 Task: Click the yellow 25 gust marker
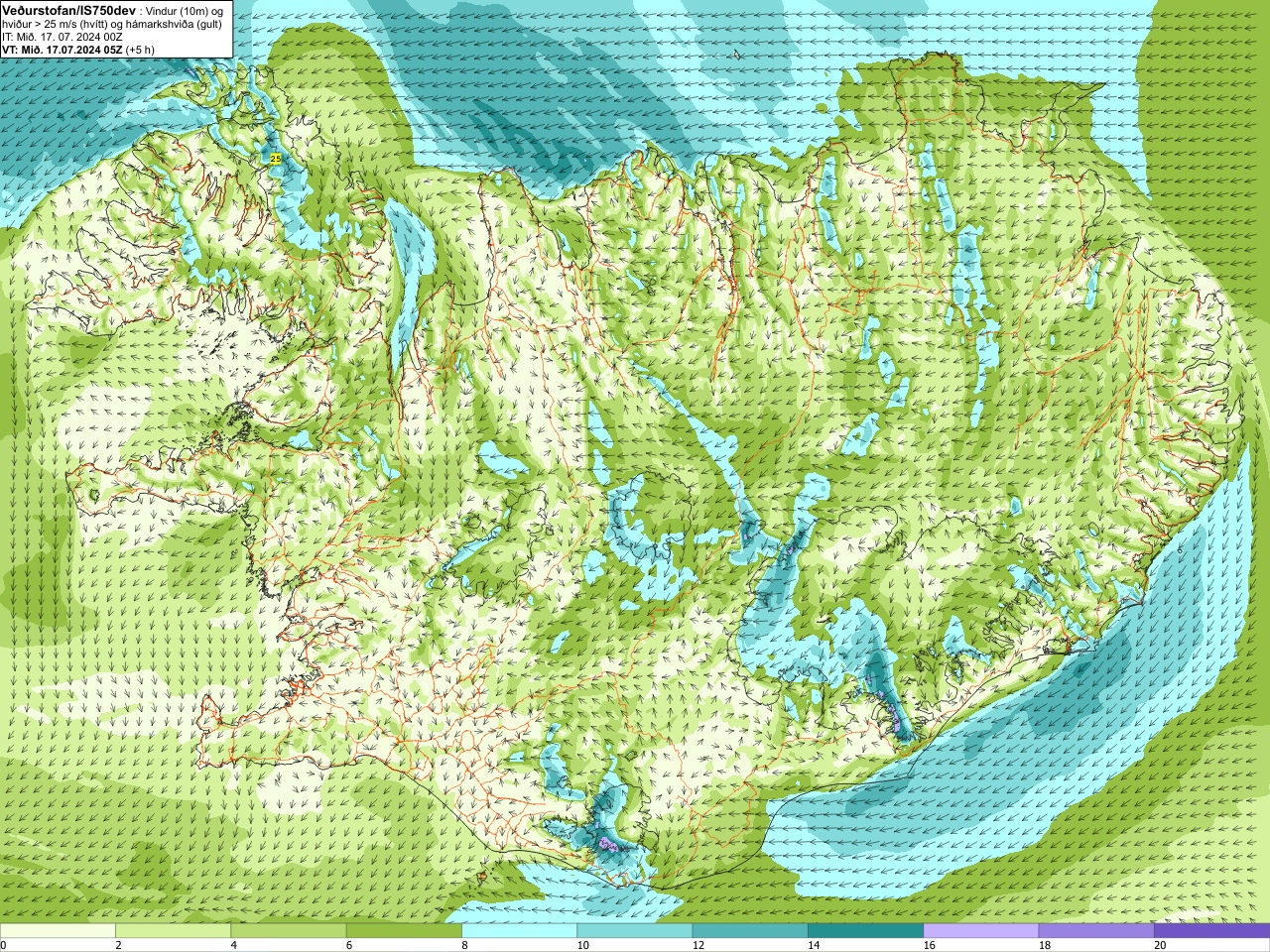pyautogui.click(x=275, y=158)
